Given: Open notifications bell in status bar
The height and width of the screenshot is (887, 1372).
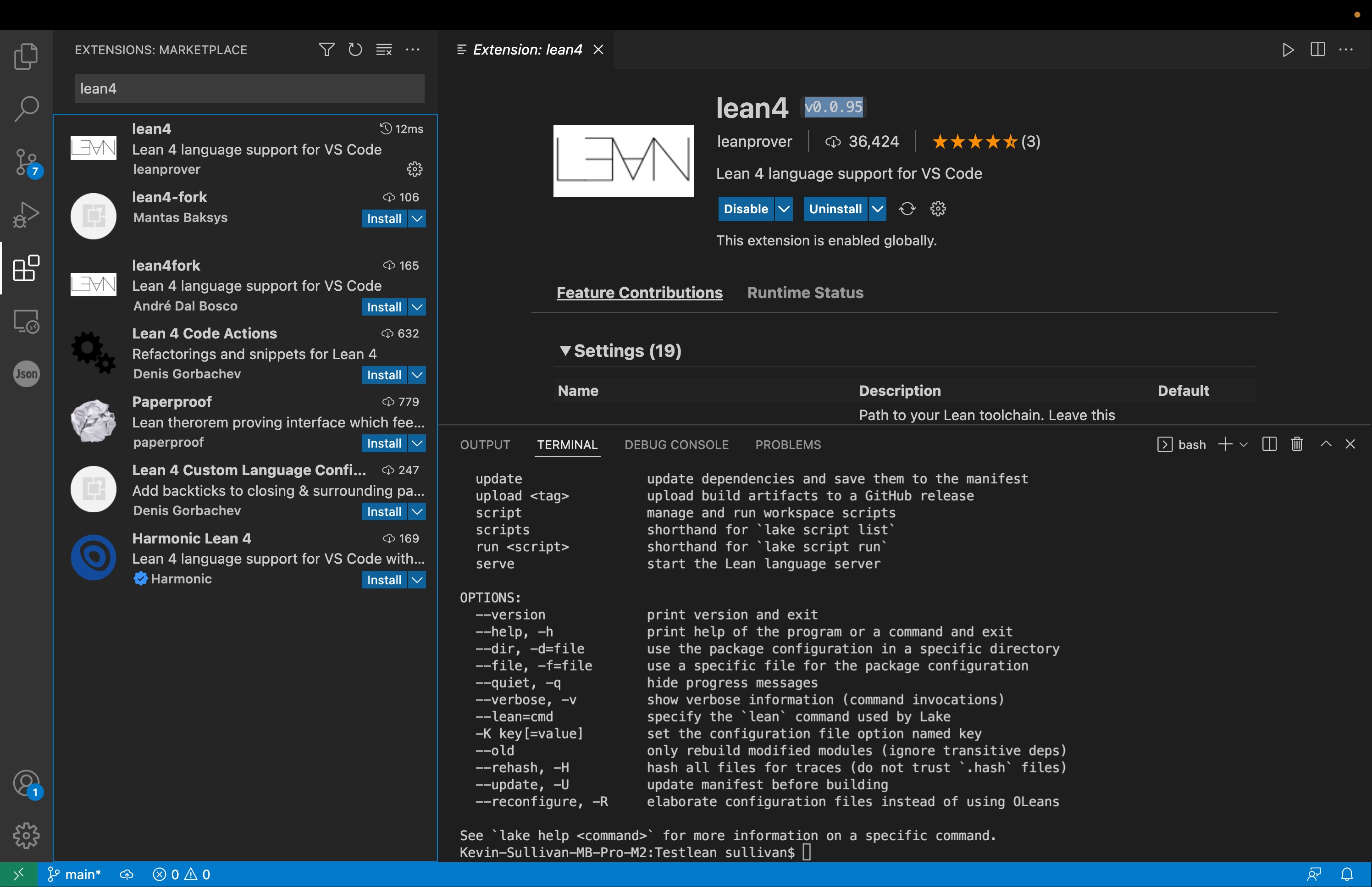Looking at the screenshot, I should click(x=1347, y=874).
